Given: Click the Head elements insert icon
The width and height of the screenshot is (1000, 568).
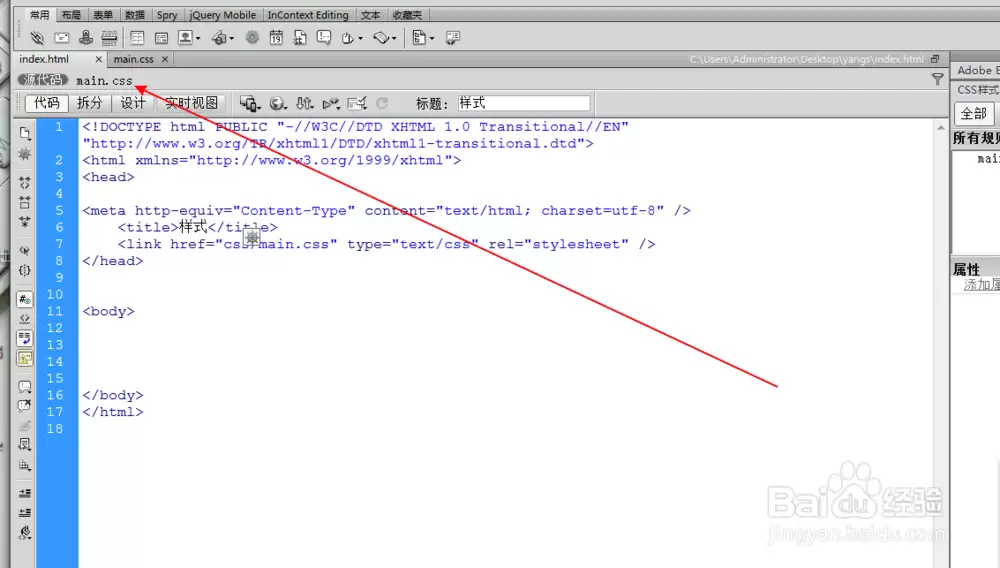Looking at the screenshot, I should coord(348,38).
